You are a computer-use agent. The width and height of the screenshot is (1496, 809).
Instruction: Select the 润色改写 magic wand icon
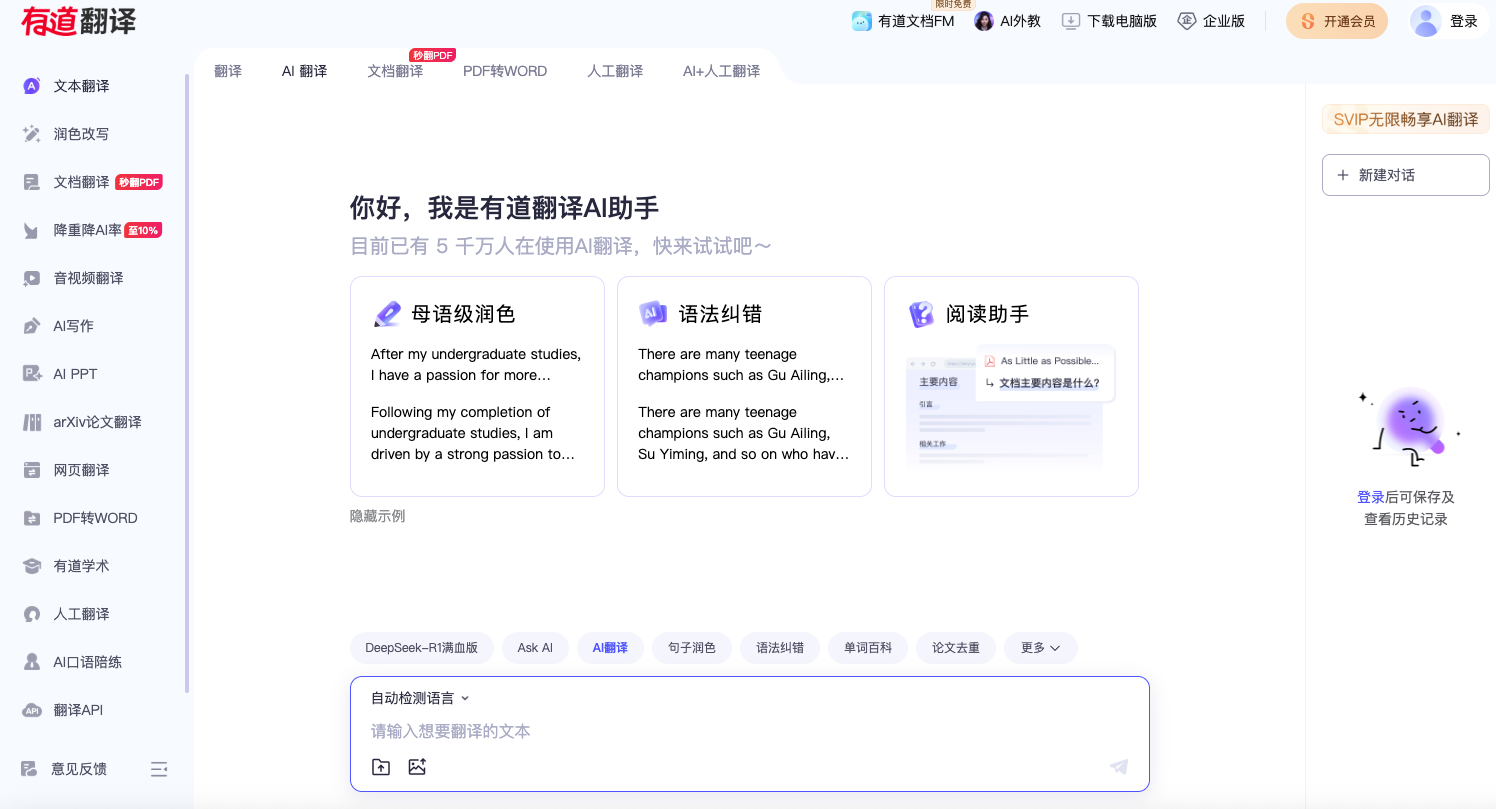(32, 134)
